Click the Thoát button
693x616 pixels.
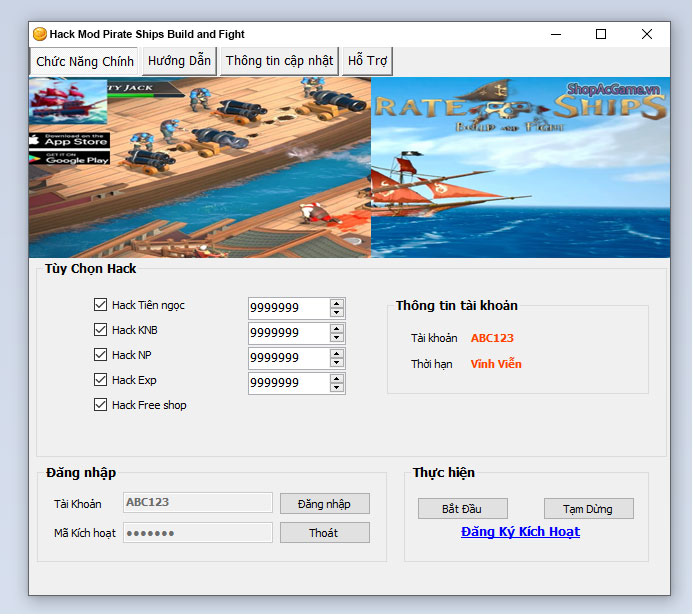(324, 532)
